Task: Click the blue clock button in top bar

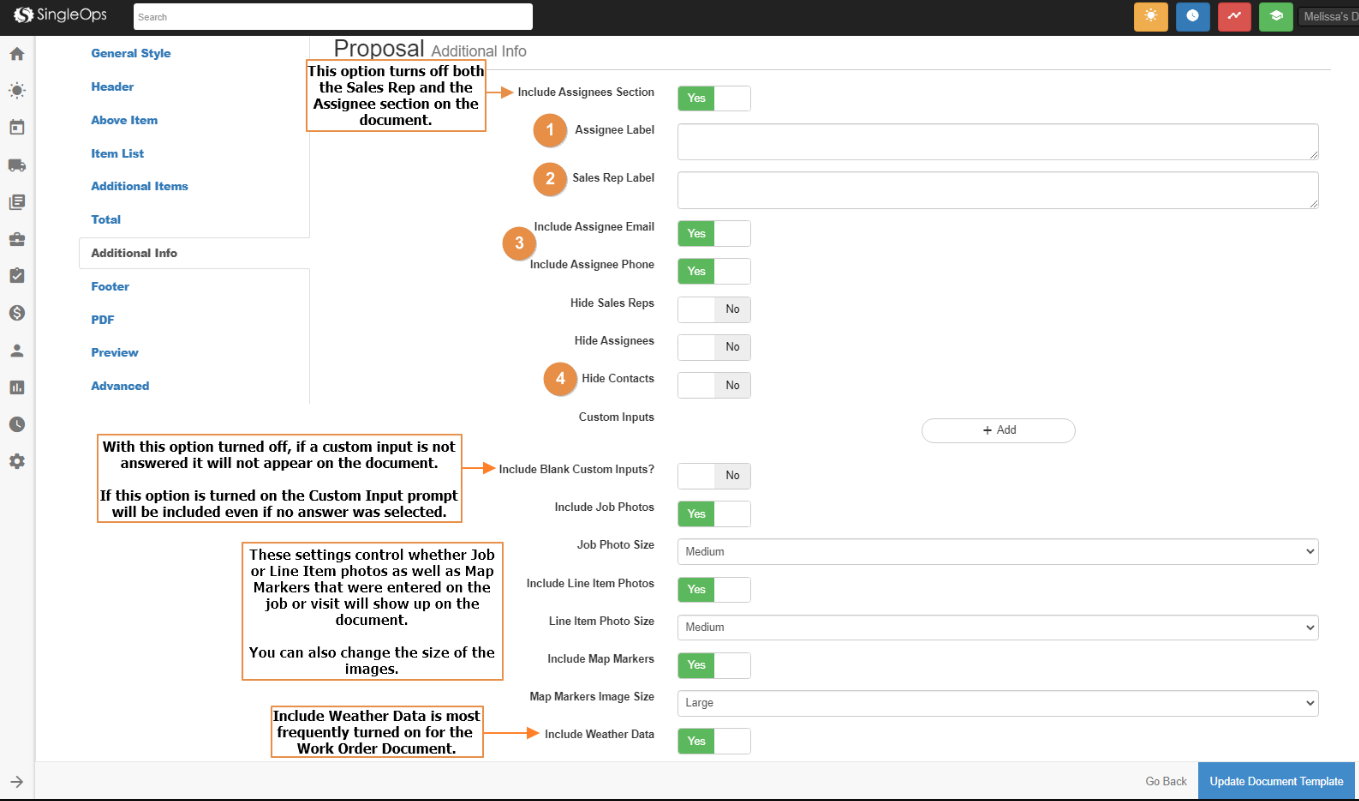Action: click(1192, 17)
